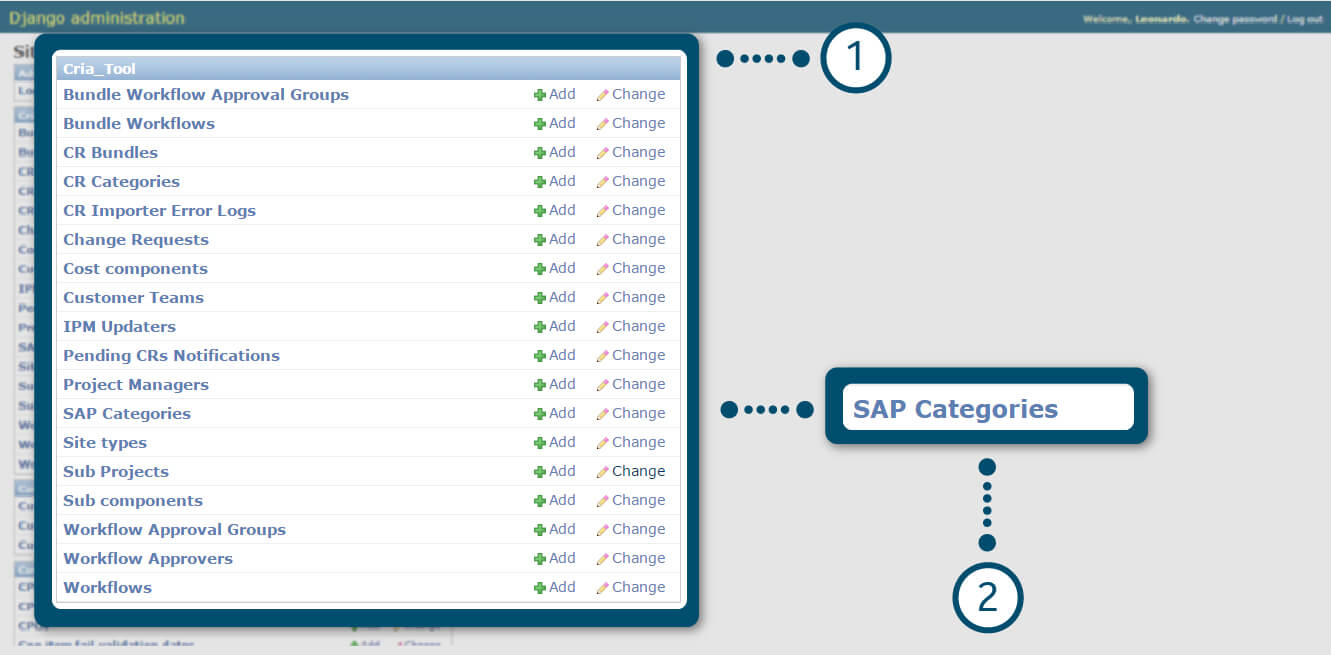
Task: Click Change password in header
Action: 1235,19
